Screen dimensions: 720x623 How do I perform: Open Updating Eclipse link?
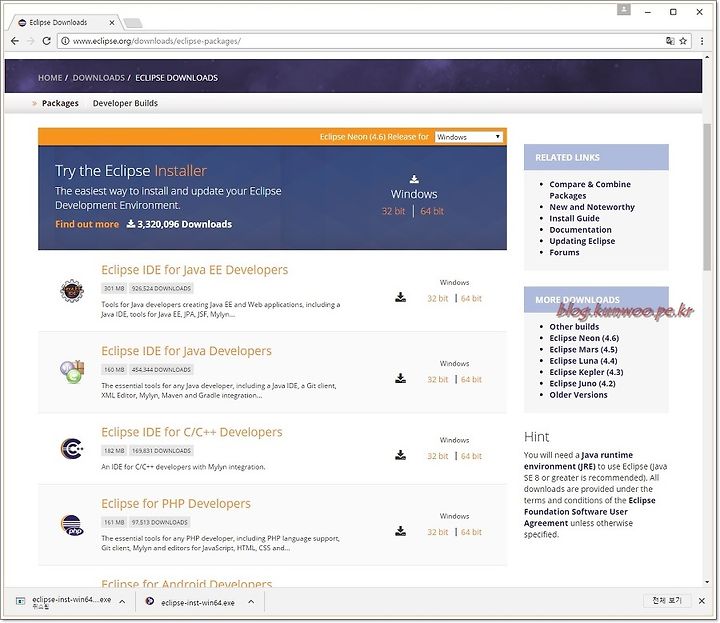point(582,241)
